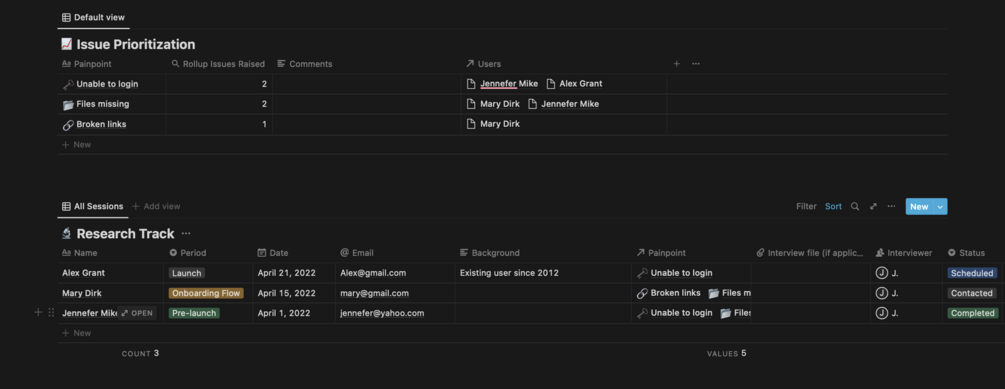This screenshot has width=1005, height=389.
Task: Click Add view next to All Sessions
Action: 156,206
